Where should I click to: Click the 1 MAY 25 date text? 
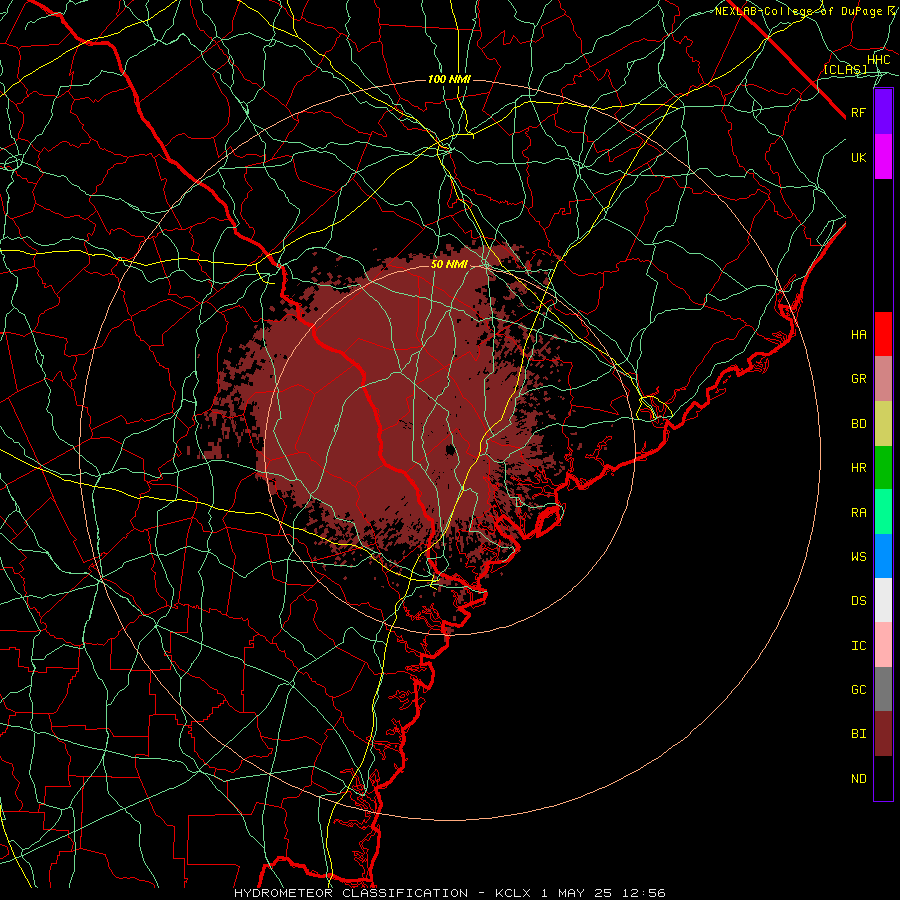577,893
